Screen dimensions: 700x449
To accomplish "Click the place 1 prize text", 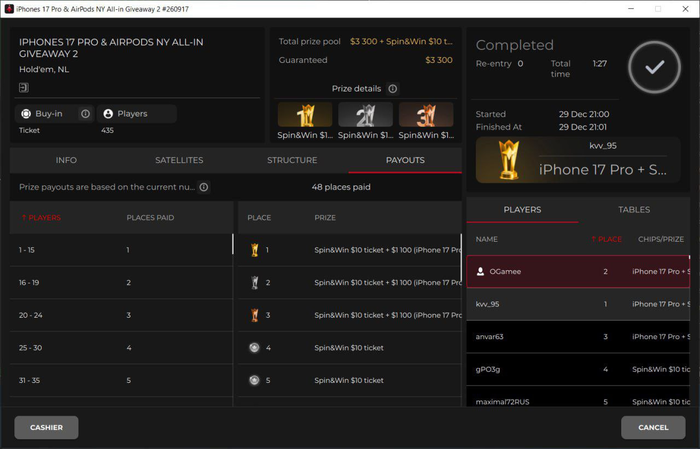I will click(x=387, y=250).
